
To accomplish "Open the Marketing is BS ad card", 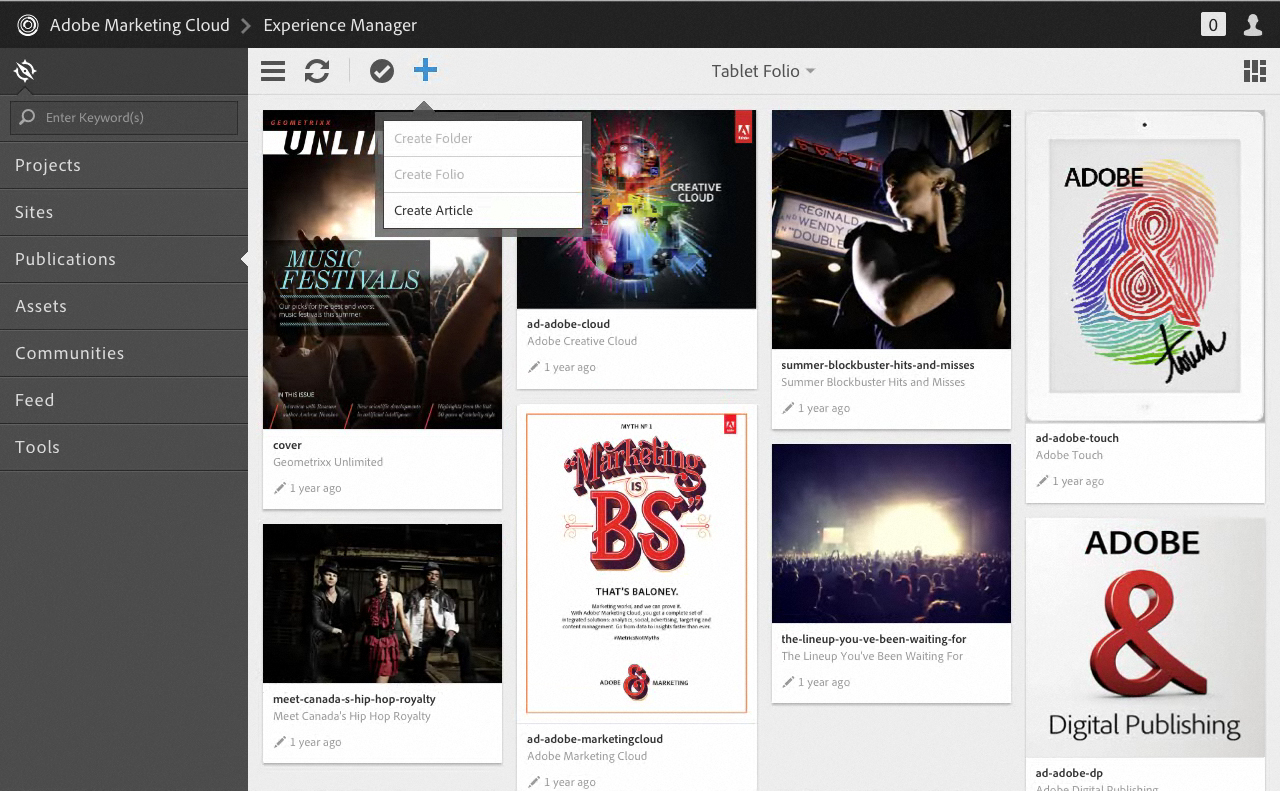I will pyautogui.click(x=636, y=563).
